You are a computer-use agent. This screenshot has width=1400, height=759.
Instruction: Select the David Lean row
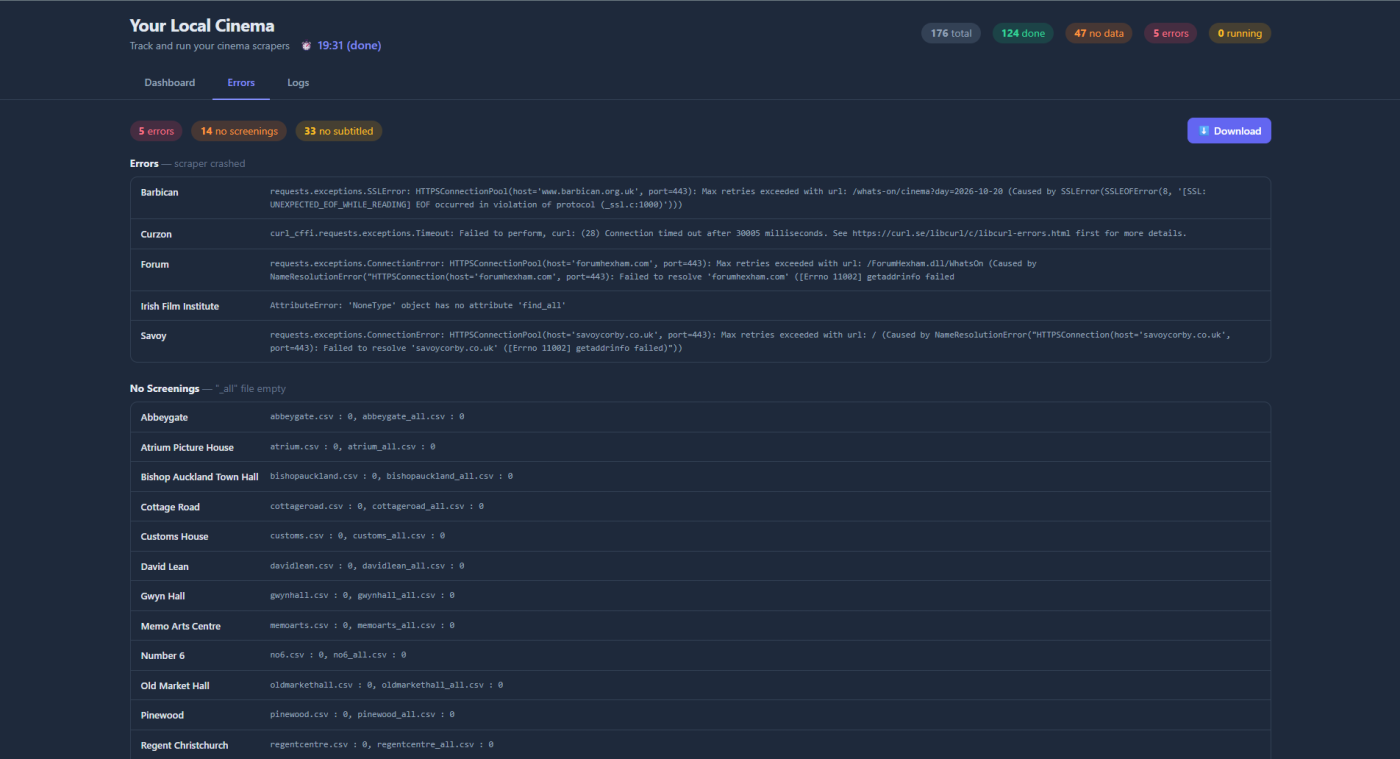(x=700, y=566)
